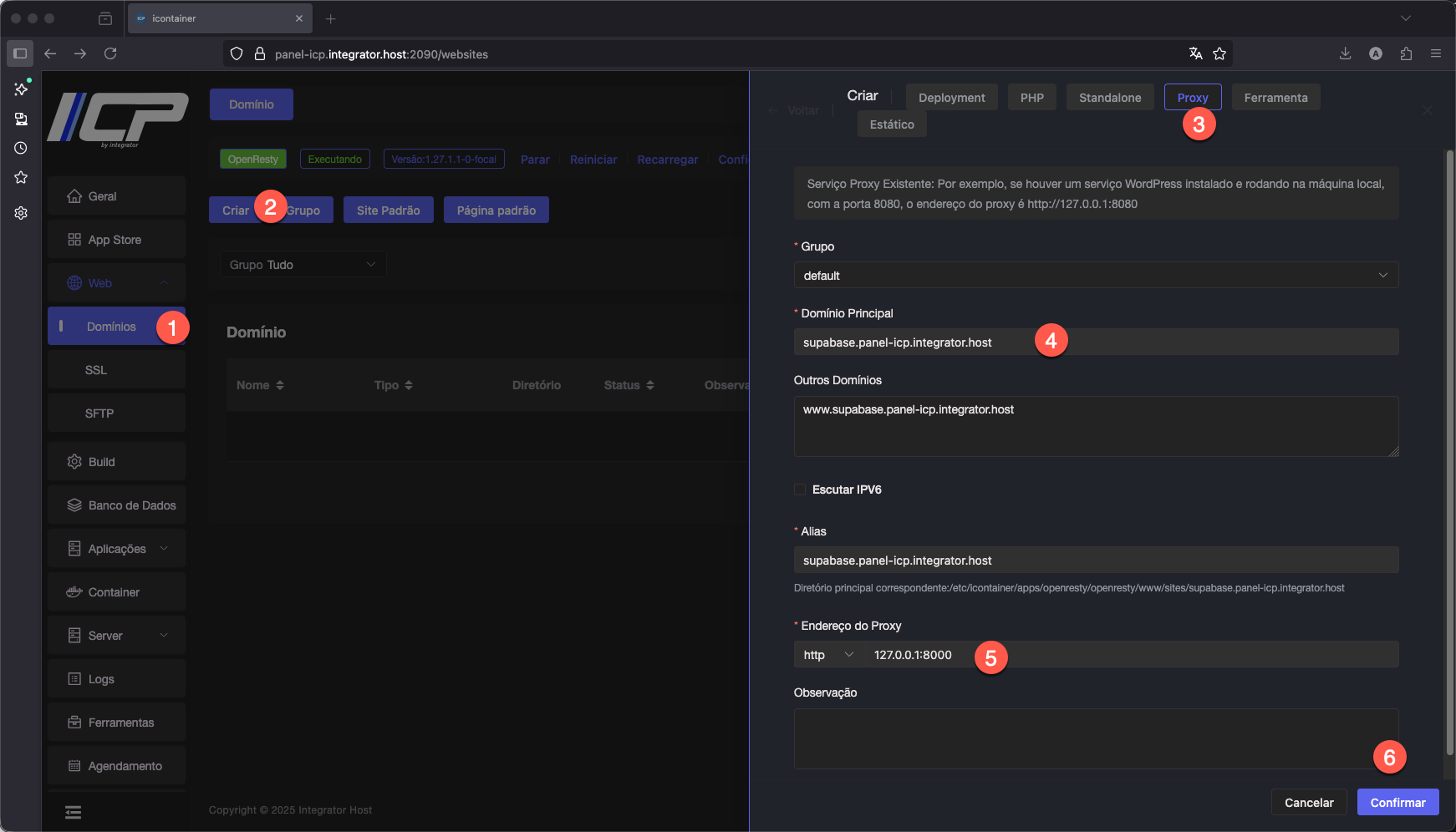The height and width of the screenshot is (832, 1456).
Task: Open the browser downloads icon
Action: [1345, 53]
